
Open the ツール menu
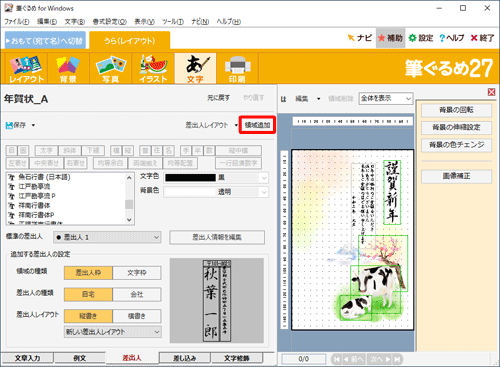coord(173,22)
